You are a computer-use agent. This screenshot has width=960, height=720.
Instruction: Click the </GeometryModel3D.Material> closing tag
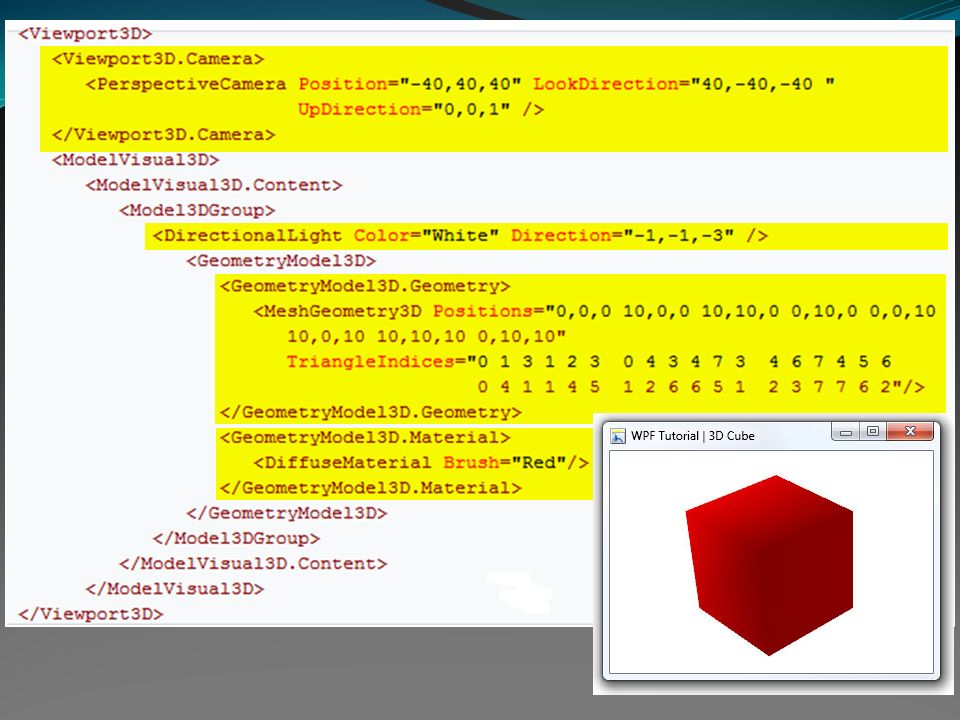tap(370, 488)
